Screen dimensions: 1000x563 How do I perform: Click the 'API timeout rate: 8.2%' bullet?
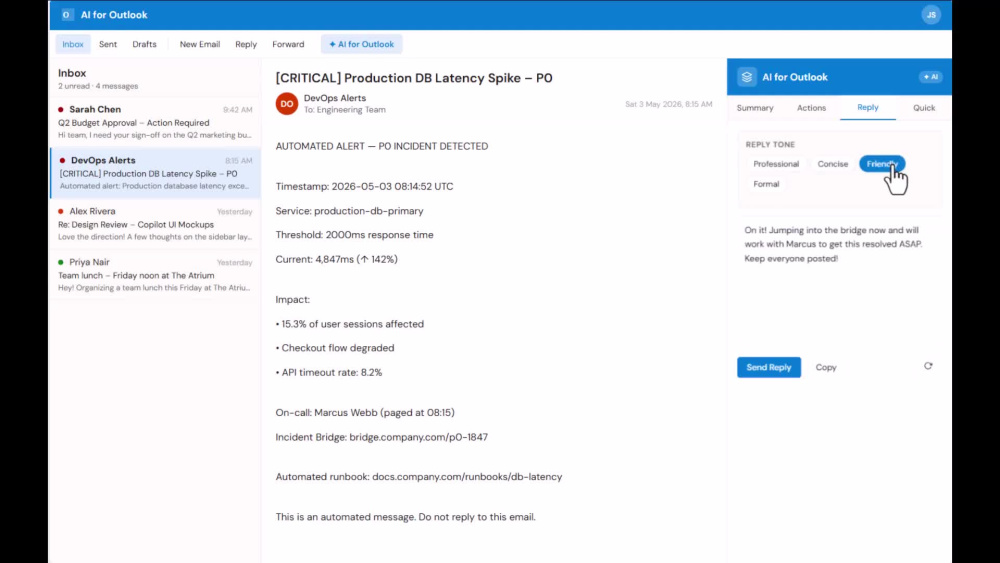[x=329, y=372]
